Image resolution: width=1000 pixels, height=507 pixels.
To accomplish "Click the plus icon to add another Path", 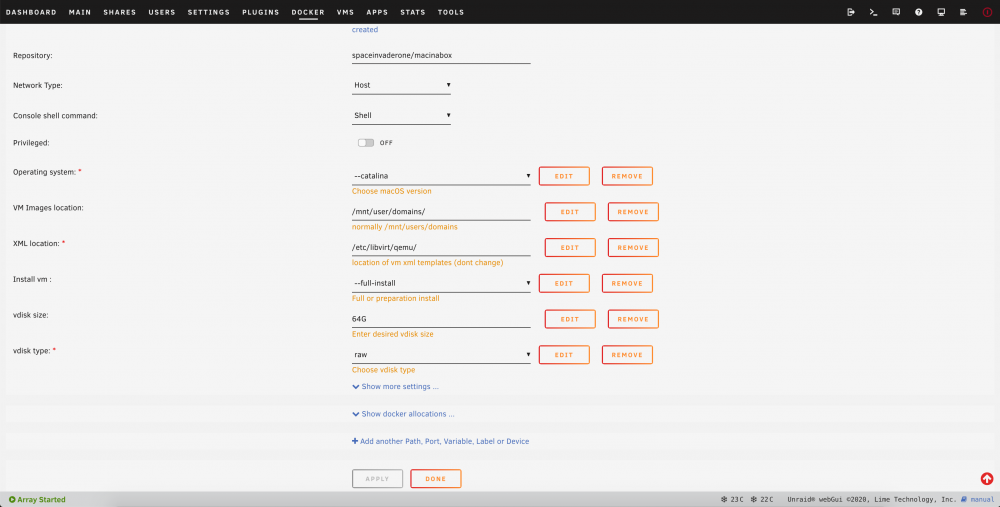I will click(x=355, y=441).
